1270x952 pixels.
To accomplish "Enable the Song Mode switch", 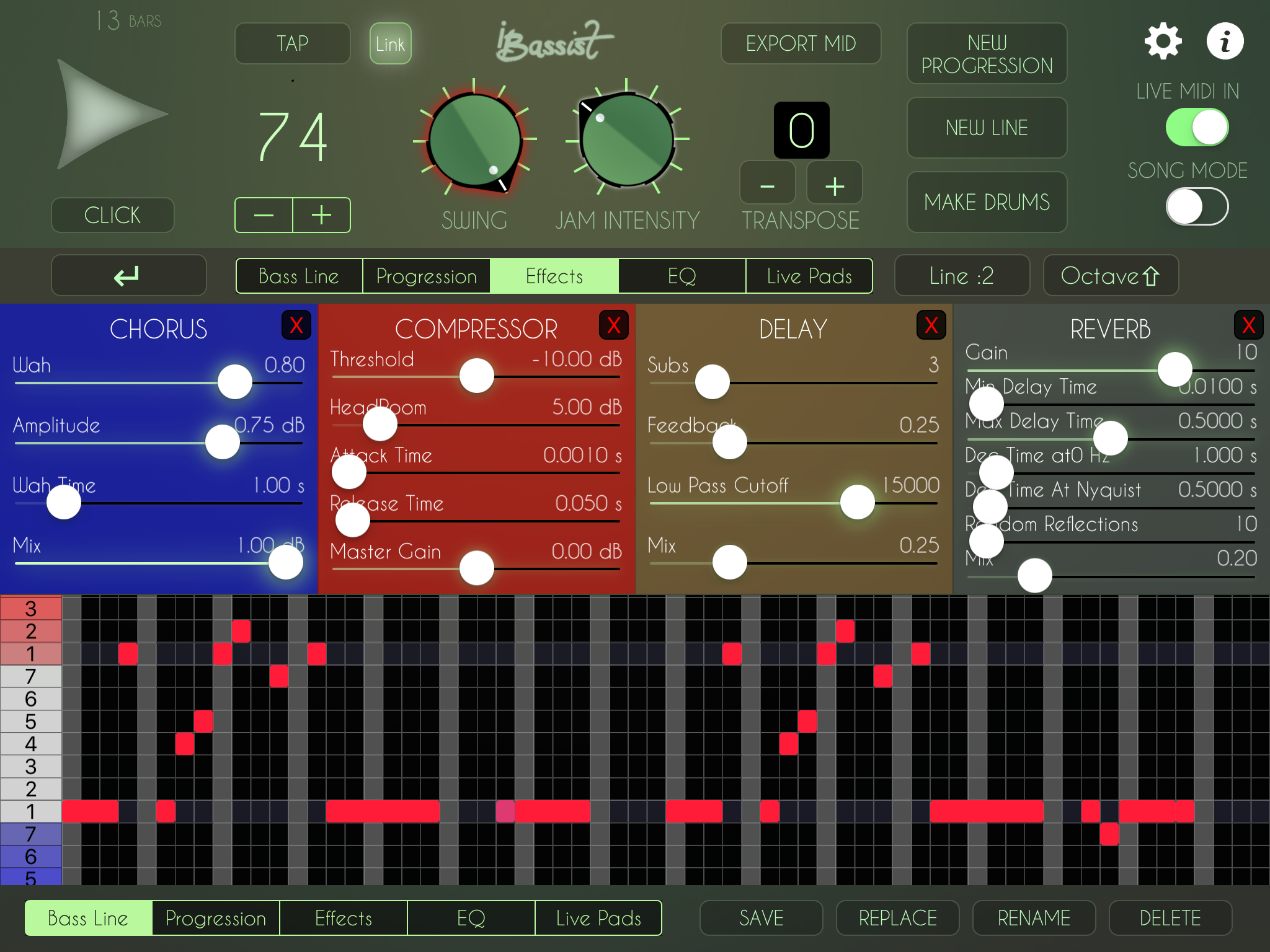I will pos(1197,207).
